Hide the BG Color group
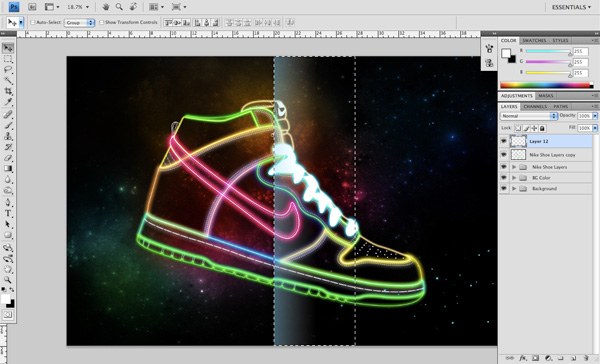Screen dimensions: 600x364 [504, 178]
